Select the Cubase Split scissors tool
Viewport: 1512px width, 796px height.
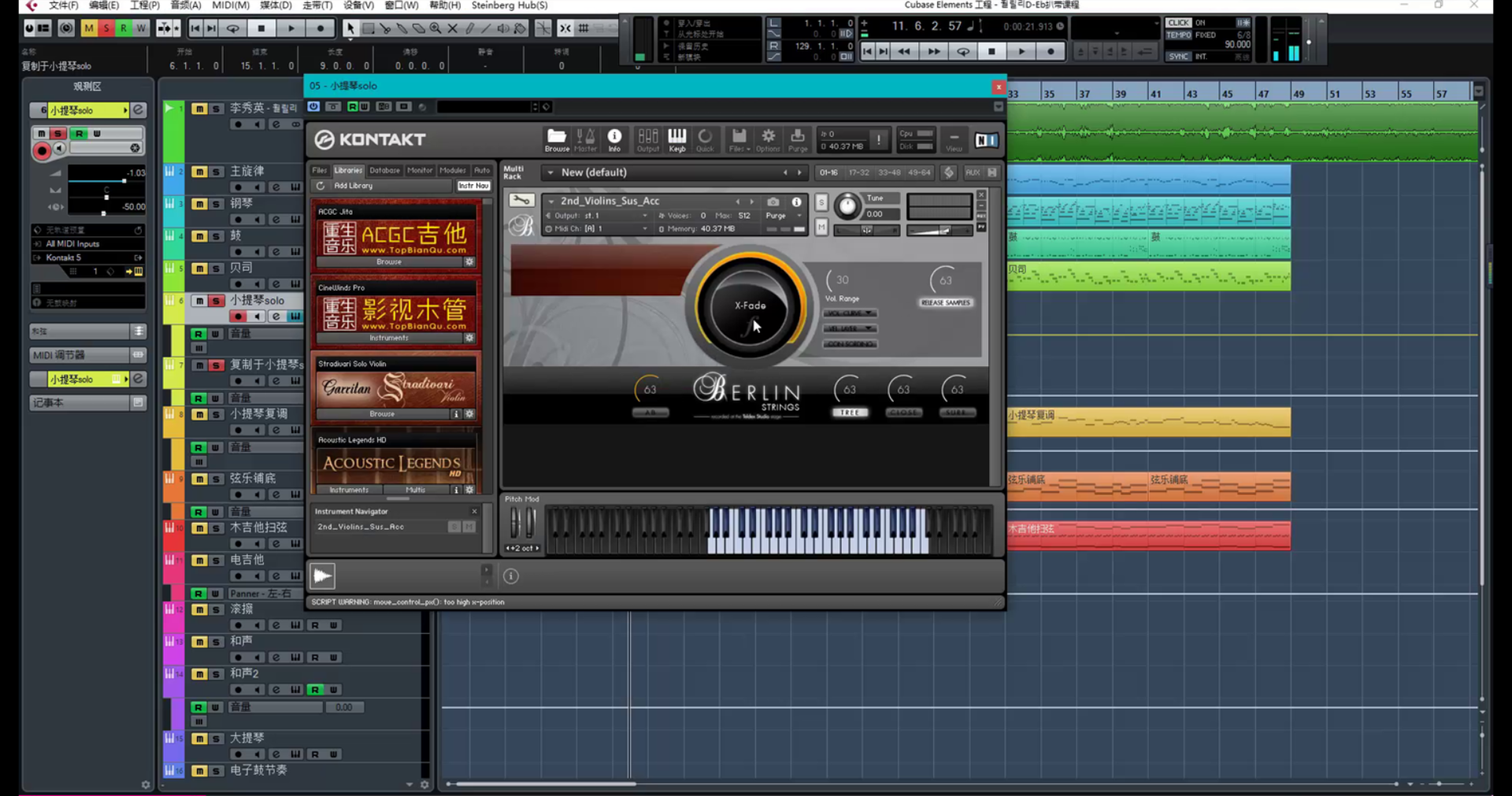[x=385, y=28]
